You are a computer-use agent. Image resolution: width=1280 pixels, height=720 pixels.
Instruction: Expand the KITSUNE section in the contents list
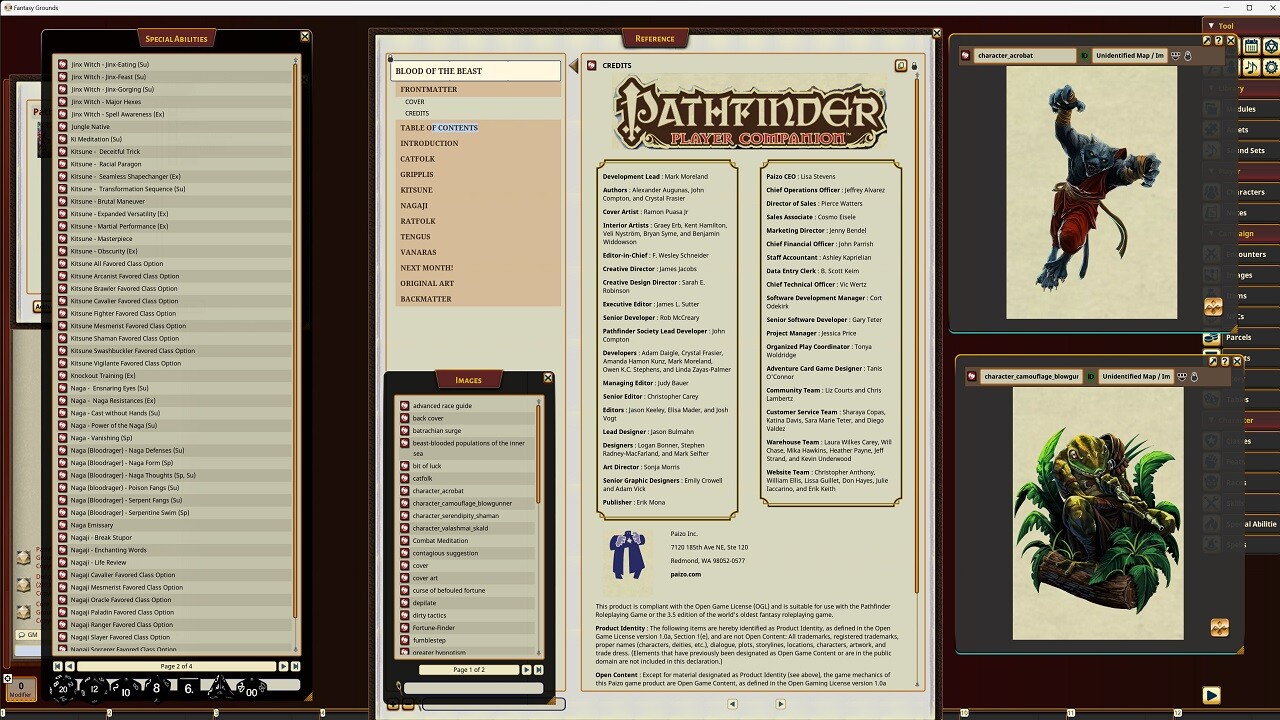click(417, 189)
